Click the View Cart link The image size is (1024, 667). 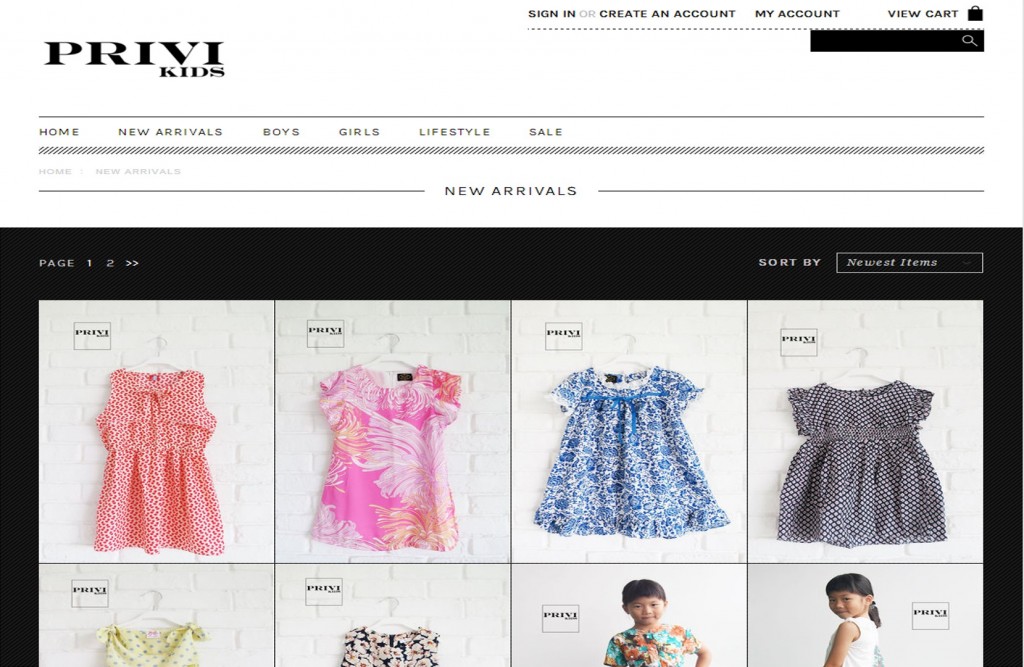[x=923, y=14]
